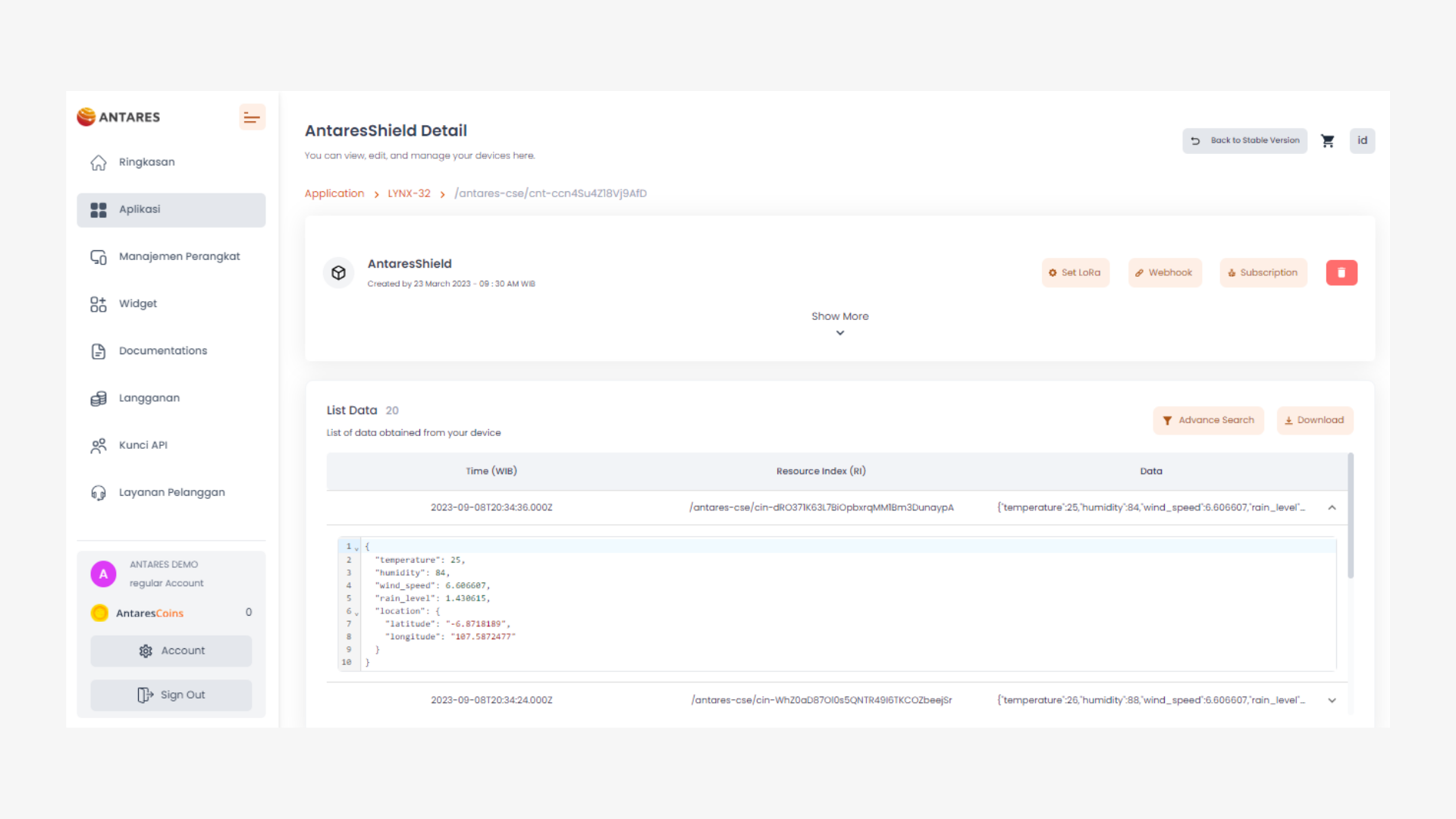Open the Documentations section
The image size is (1456, 819).
tap(162, 350)
